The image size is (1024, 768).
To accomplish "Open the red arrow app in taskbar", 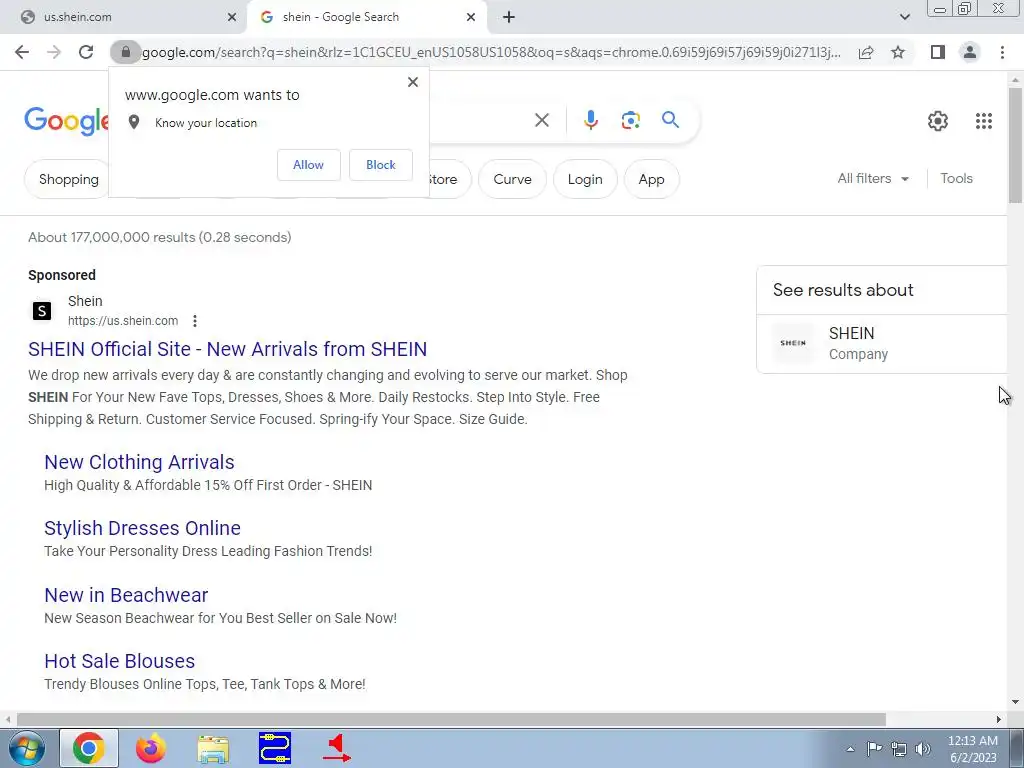I will point(337,748).
